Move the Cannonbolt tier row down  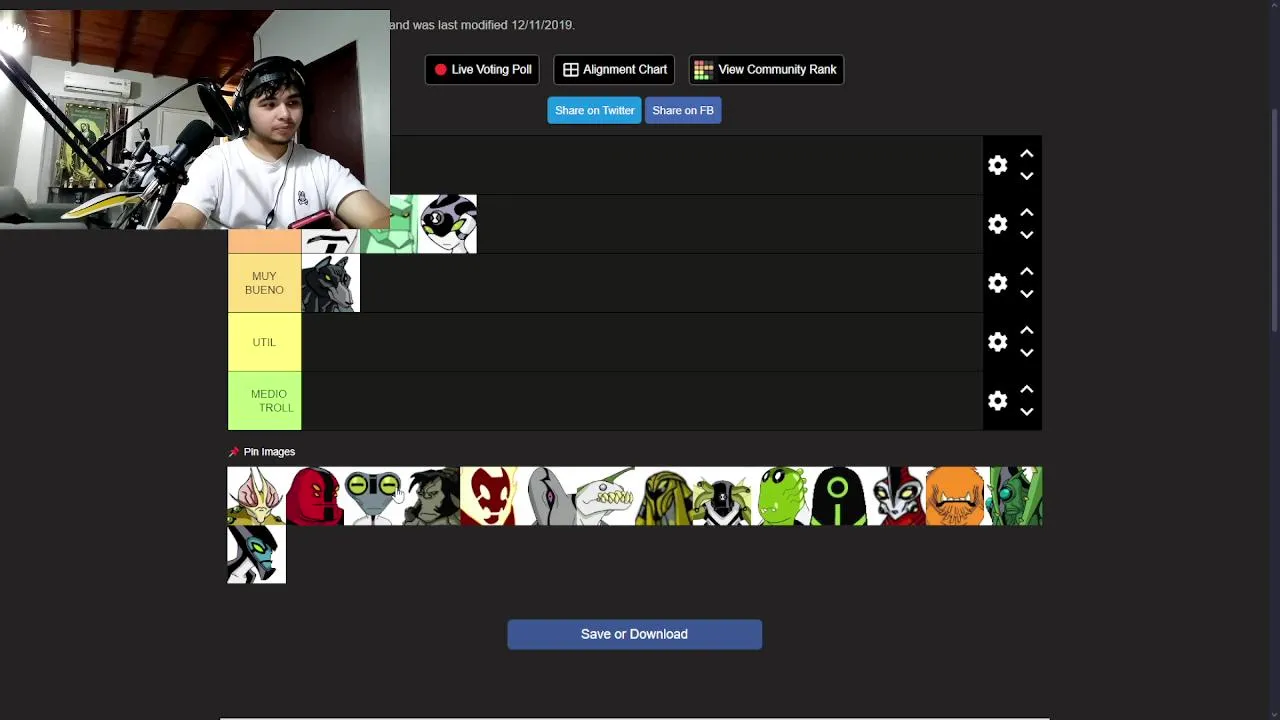(1027, 235)
